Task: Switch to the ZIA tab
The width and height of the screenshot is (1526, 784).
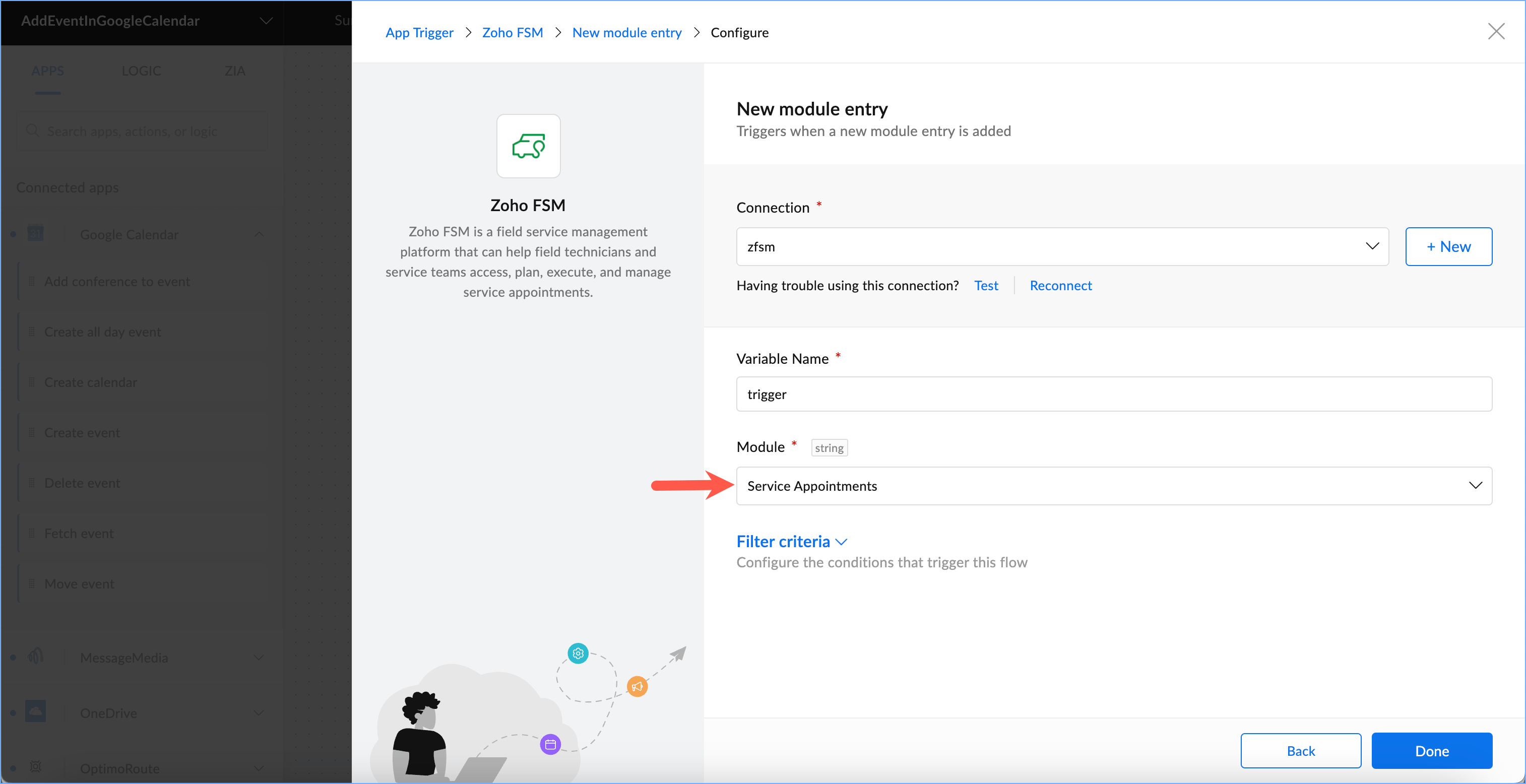Action: coord(234,71)
